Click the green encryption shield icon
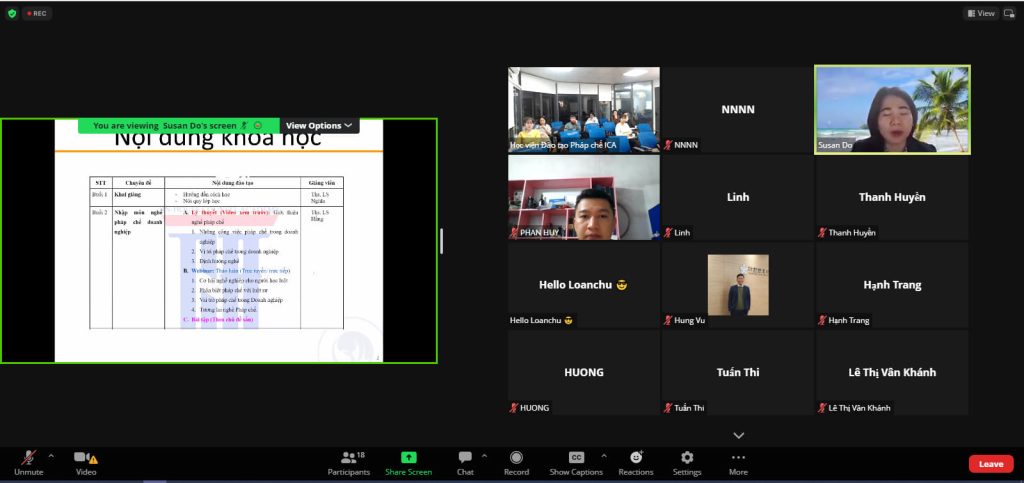The height and width of the screenshot is (483, 1024). tap(12, 13)
